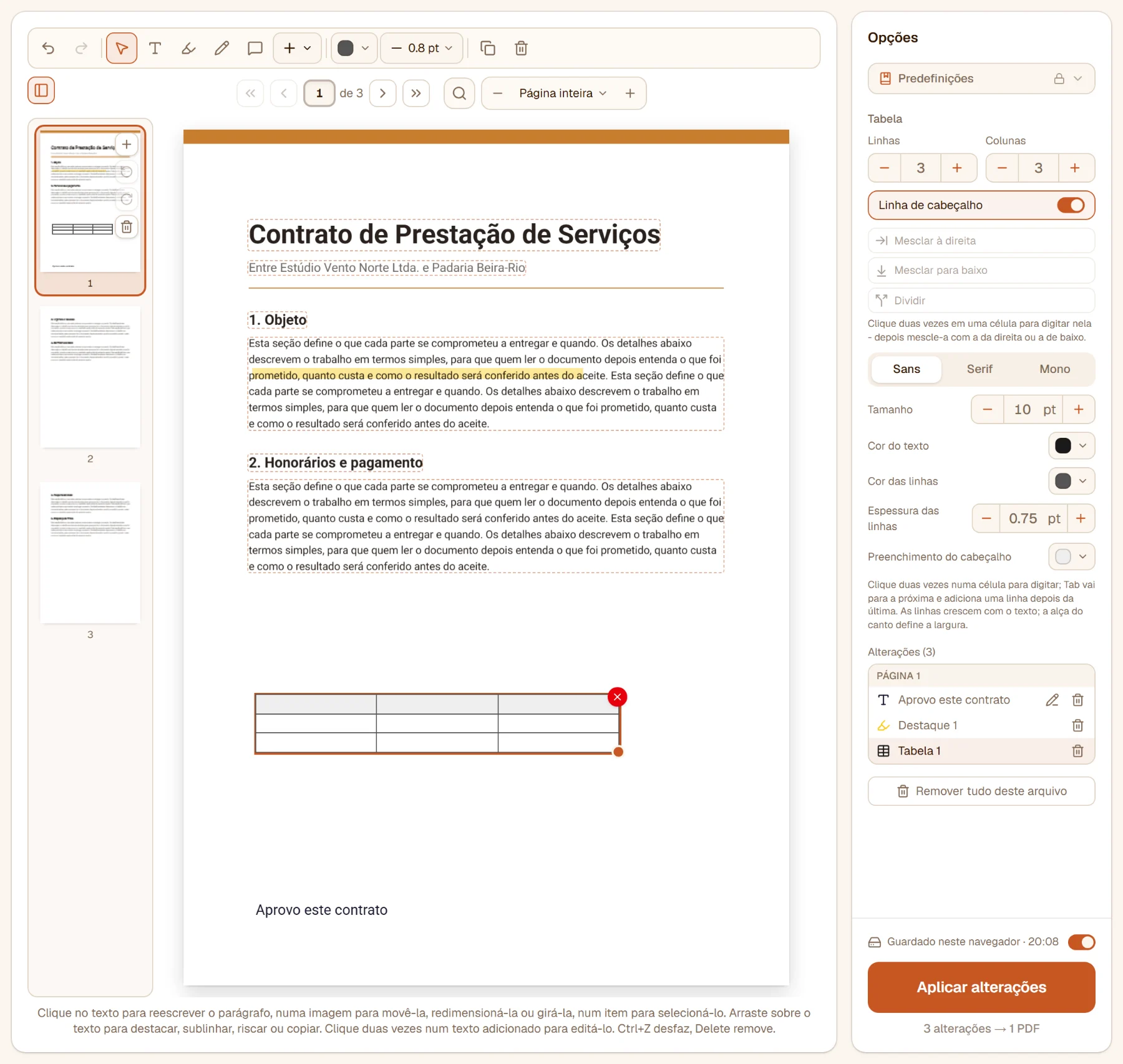
Task: Open the Predefinições dropdown
Action: point(981,79)
